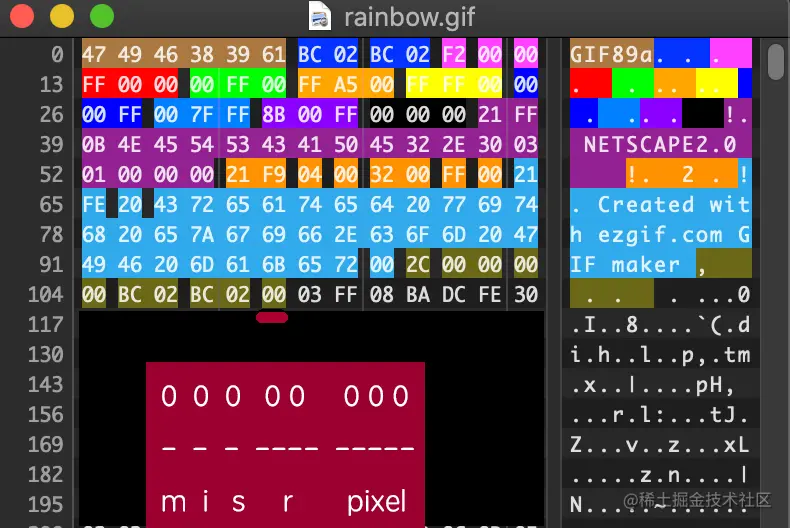This screenshot has height=528, width=790.
Task: Select hex byte BA in row 104
Action: click(x=418, y=294)
